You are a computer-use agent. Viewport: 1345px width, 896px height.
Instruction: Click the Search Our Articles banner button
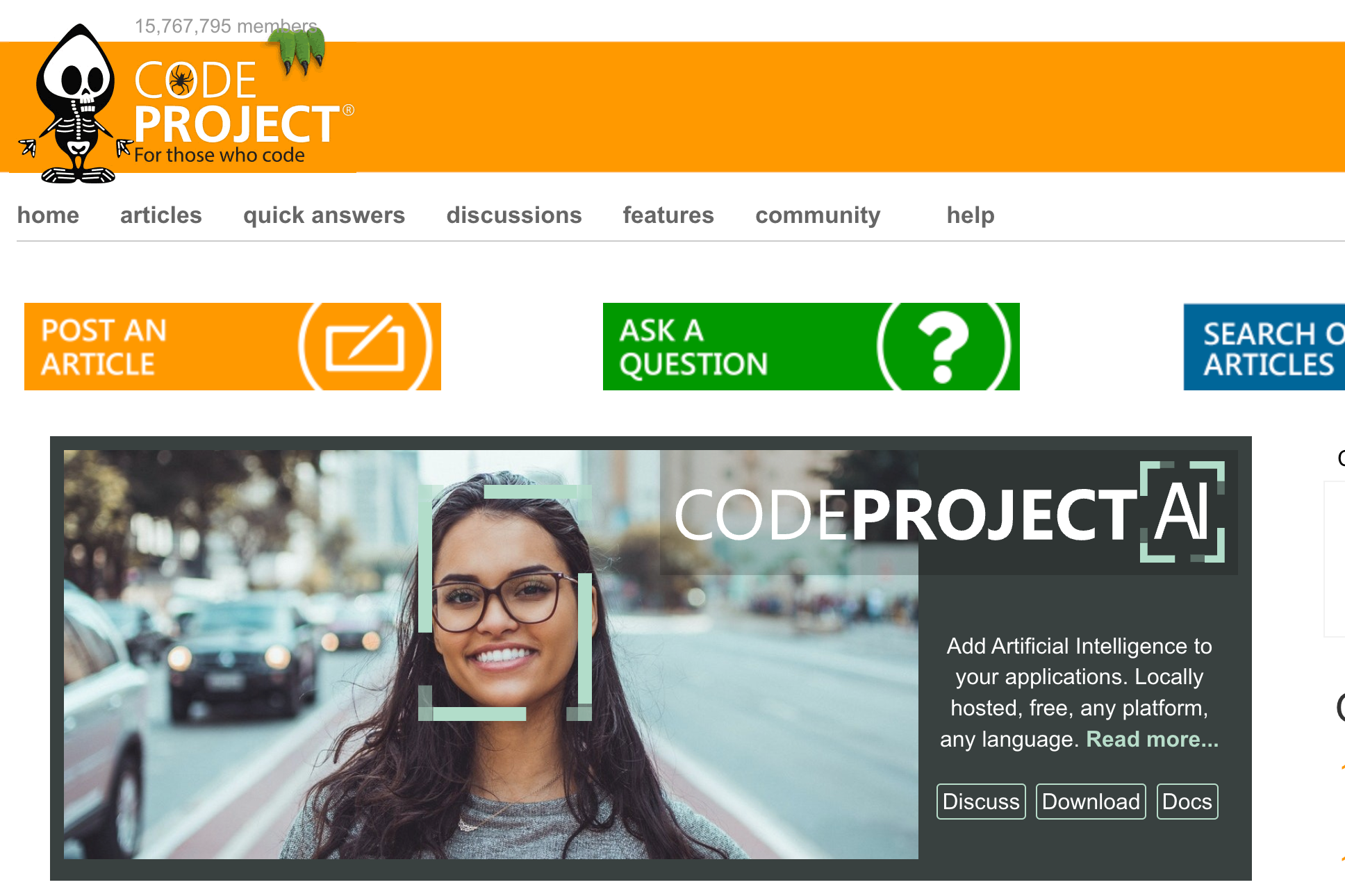click(x=1264, y=347)
